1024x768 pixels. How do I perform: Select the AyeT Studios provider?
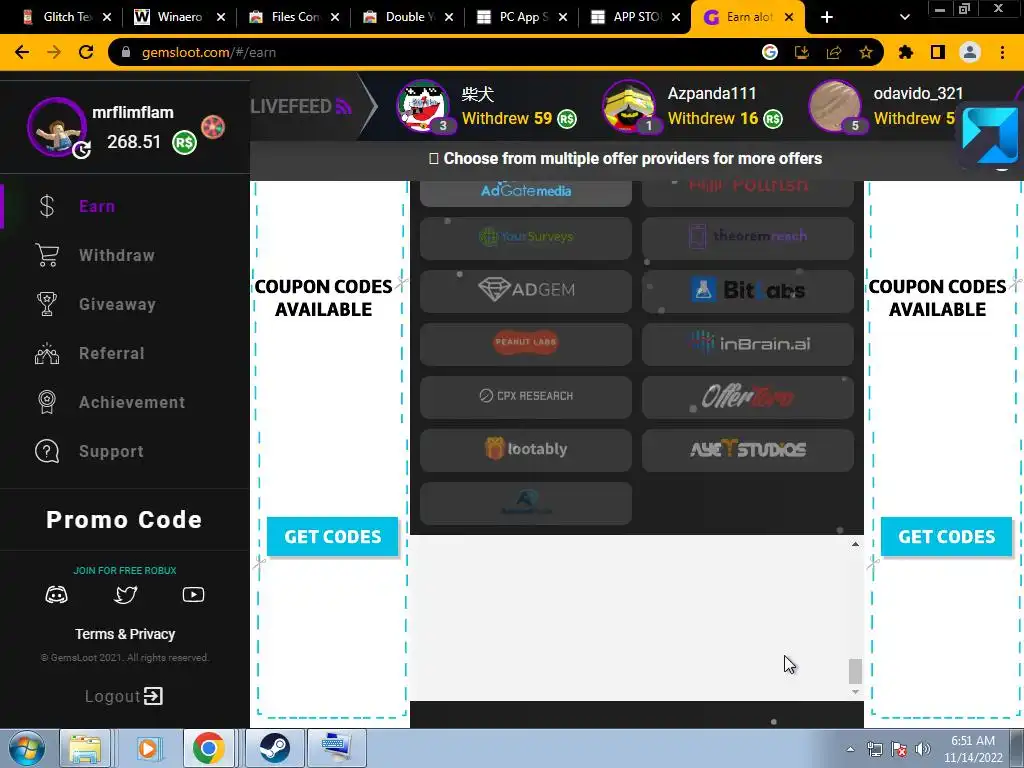point(748,450)
